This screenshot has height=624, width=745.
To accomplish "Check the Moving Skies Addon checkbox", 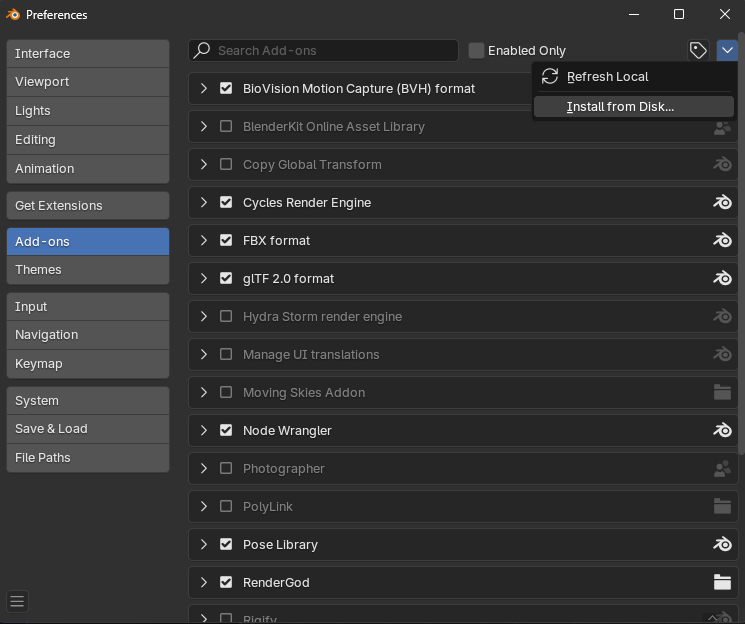I will coord(226,393).
